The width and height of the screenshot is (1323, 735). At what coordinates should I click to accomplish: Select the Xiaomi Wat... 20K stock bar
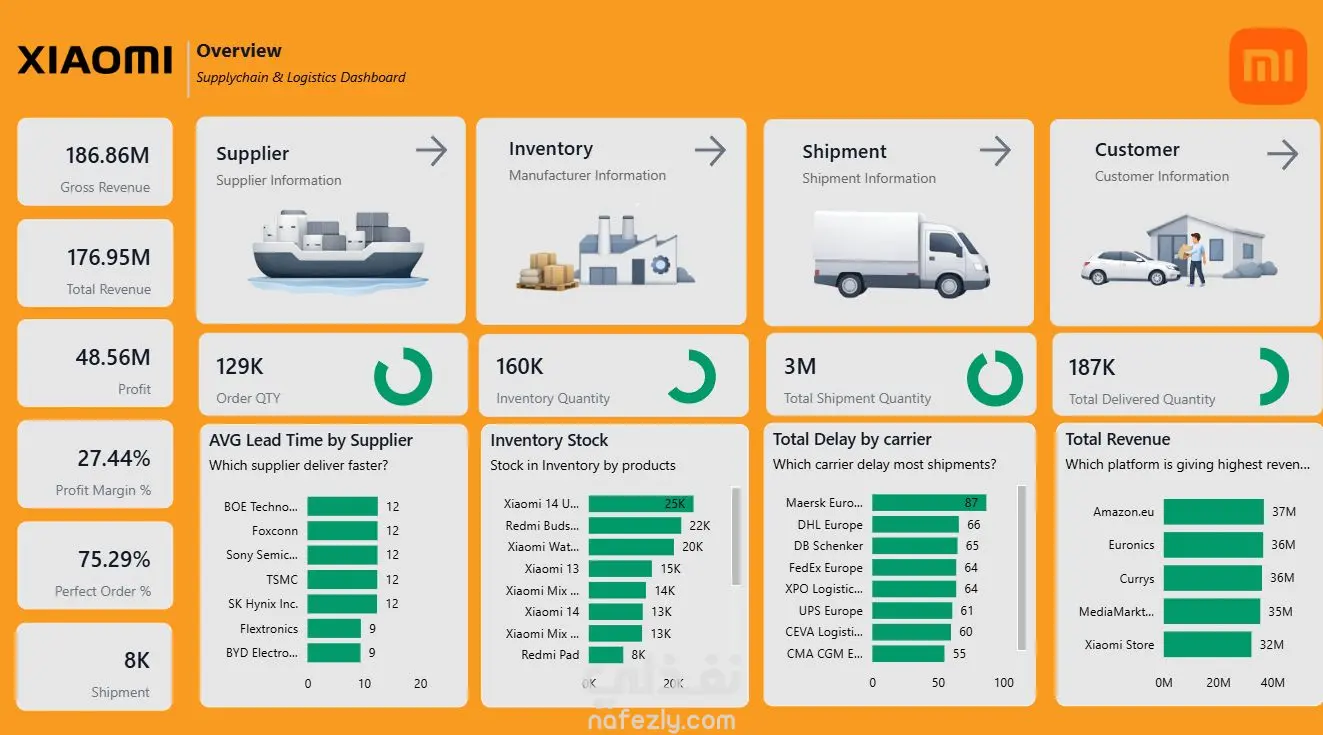point(631,547)
